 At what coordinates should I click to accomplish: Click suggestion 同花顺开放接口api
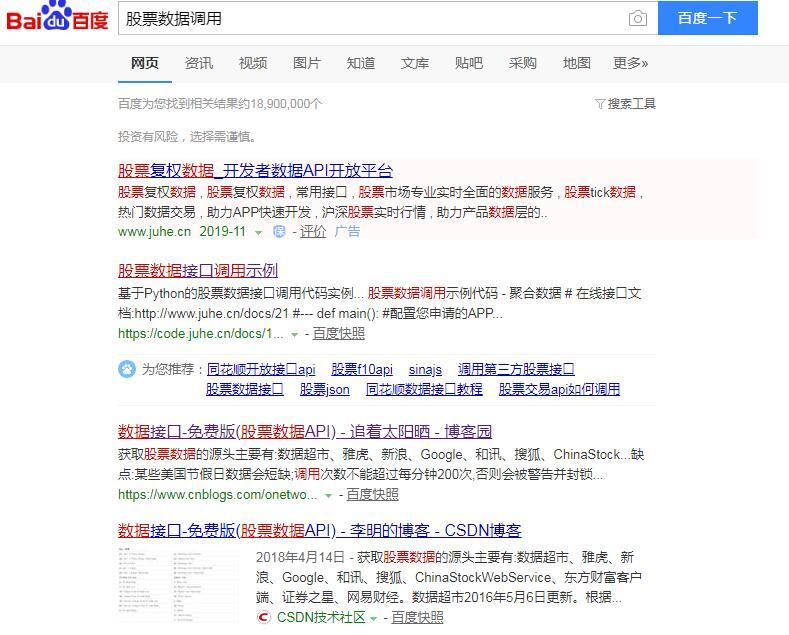pos(261,369)
